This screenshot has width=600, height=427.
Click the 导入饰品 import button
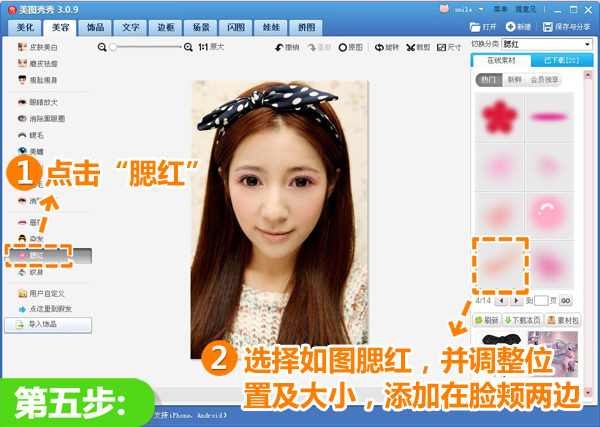pos(48,325)
